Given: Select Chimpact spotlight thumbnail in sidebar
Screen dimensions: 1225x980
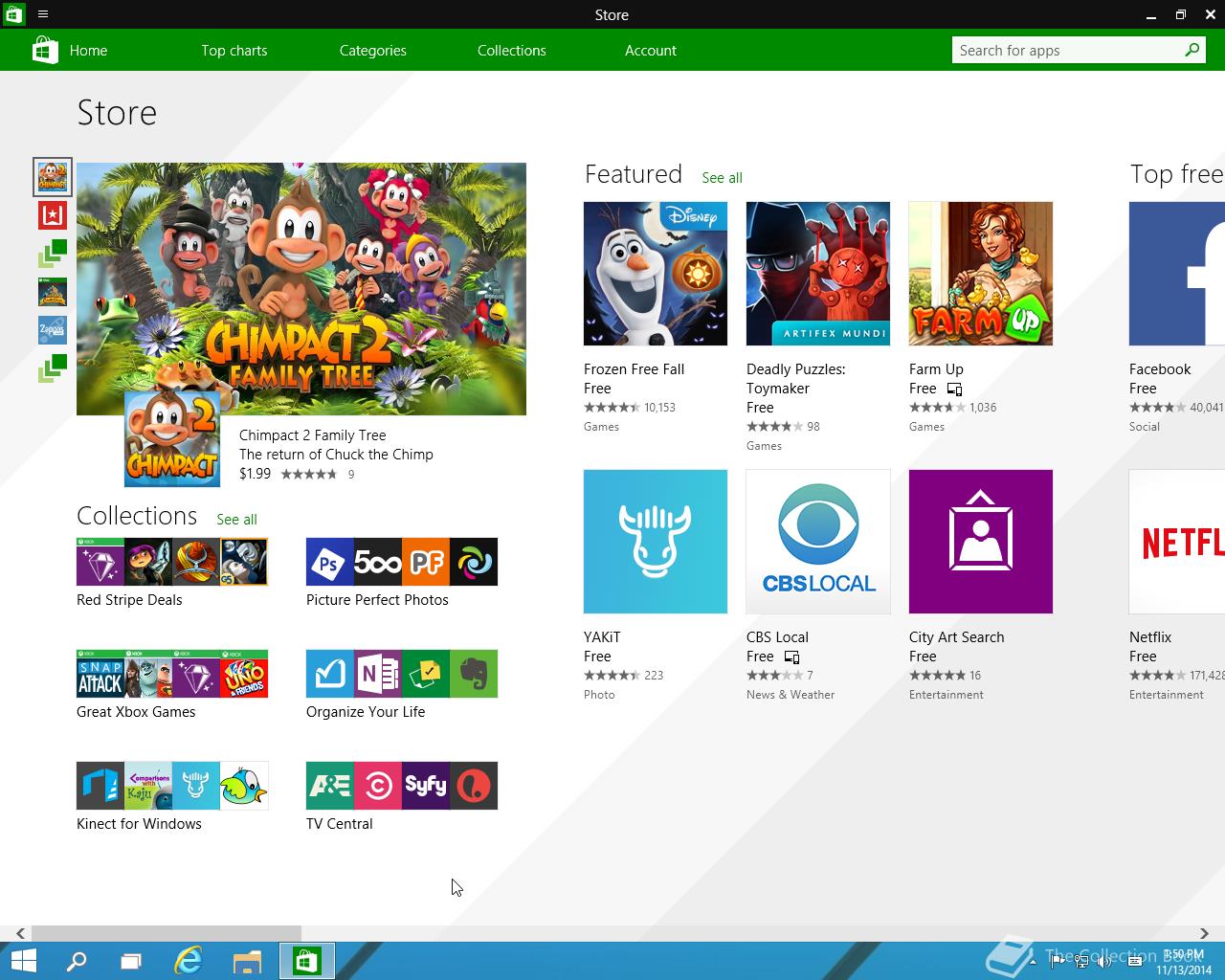Looking at the screenshot, I should click(x=53, y=177).
